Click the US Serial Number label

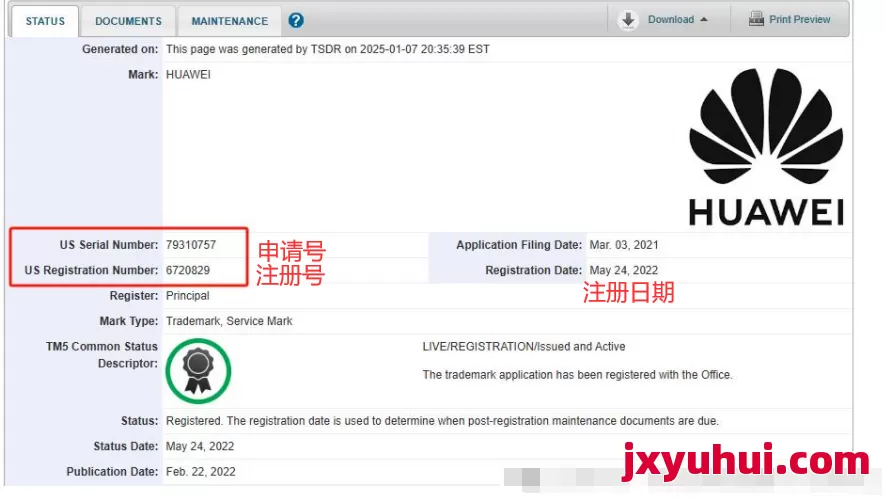tap(109, 245)
